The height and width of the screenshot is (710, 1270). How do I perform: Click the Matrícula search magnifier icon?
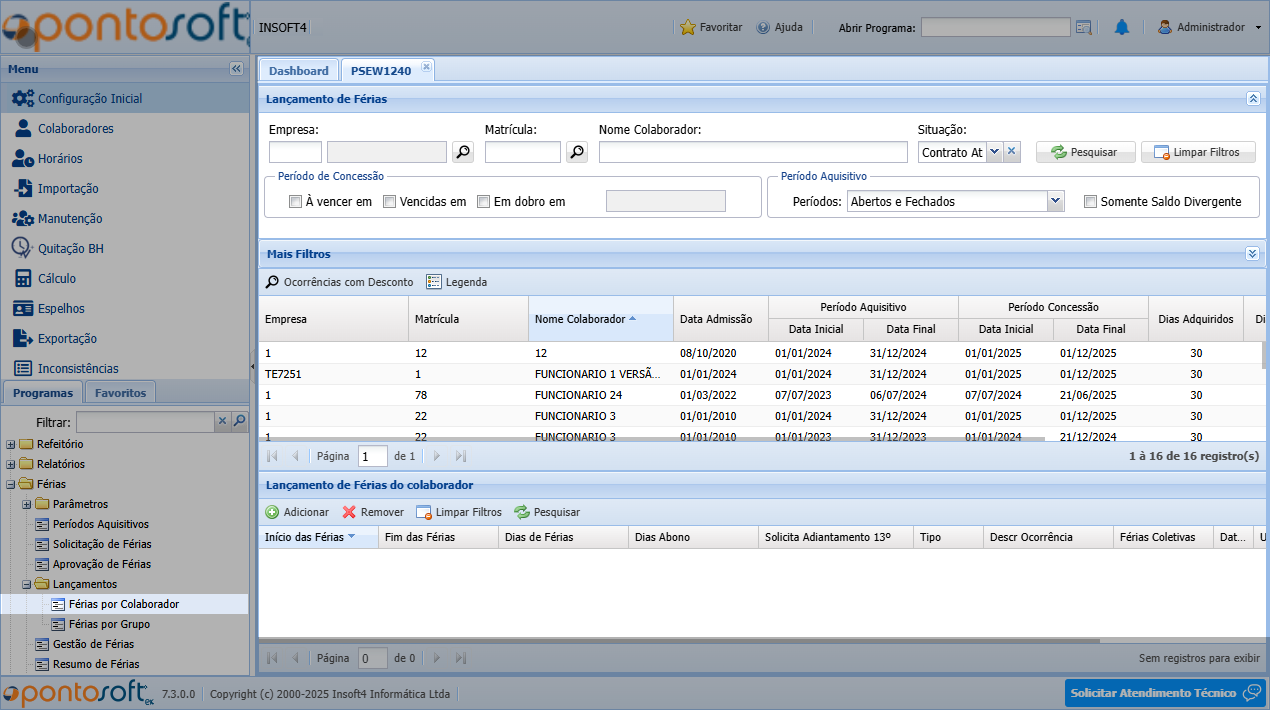click(577, 152)
